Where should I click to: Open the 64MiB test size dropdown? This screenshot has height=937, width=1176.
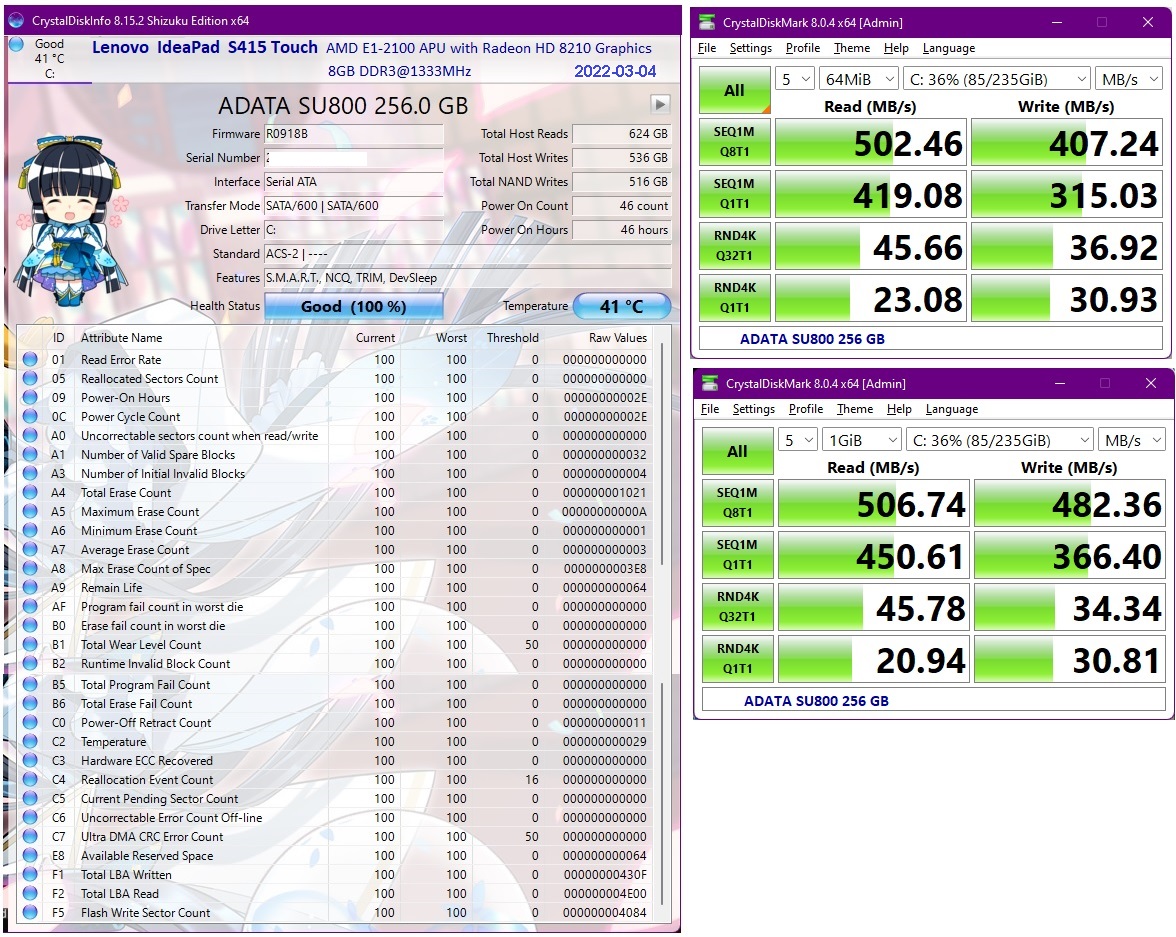(x=859, y=79)
